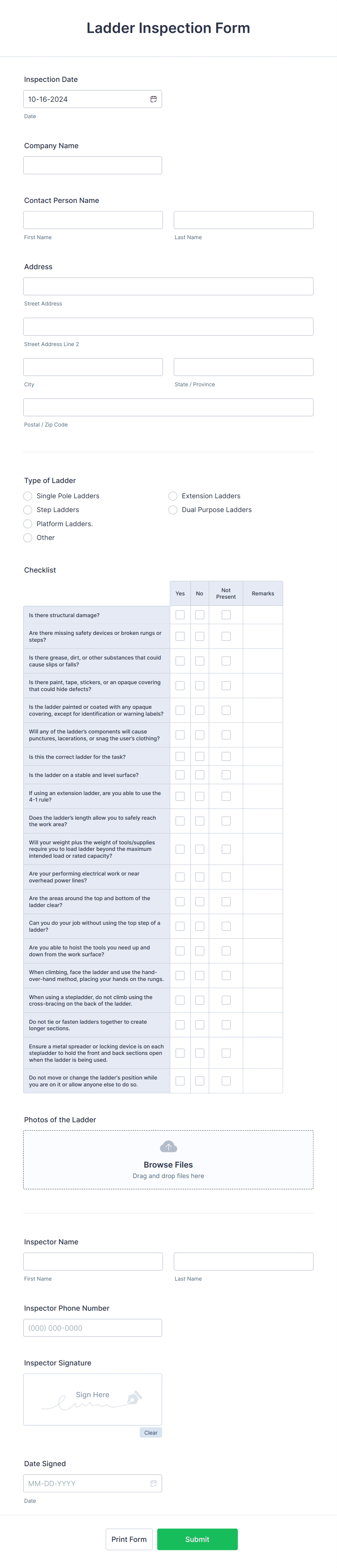Click the City input field under Address
This screenshot has width=337, height=1568.
tap(92, 366)
